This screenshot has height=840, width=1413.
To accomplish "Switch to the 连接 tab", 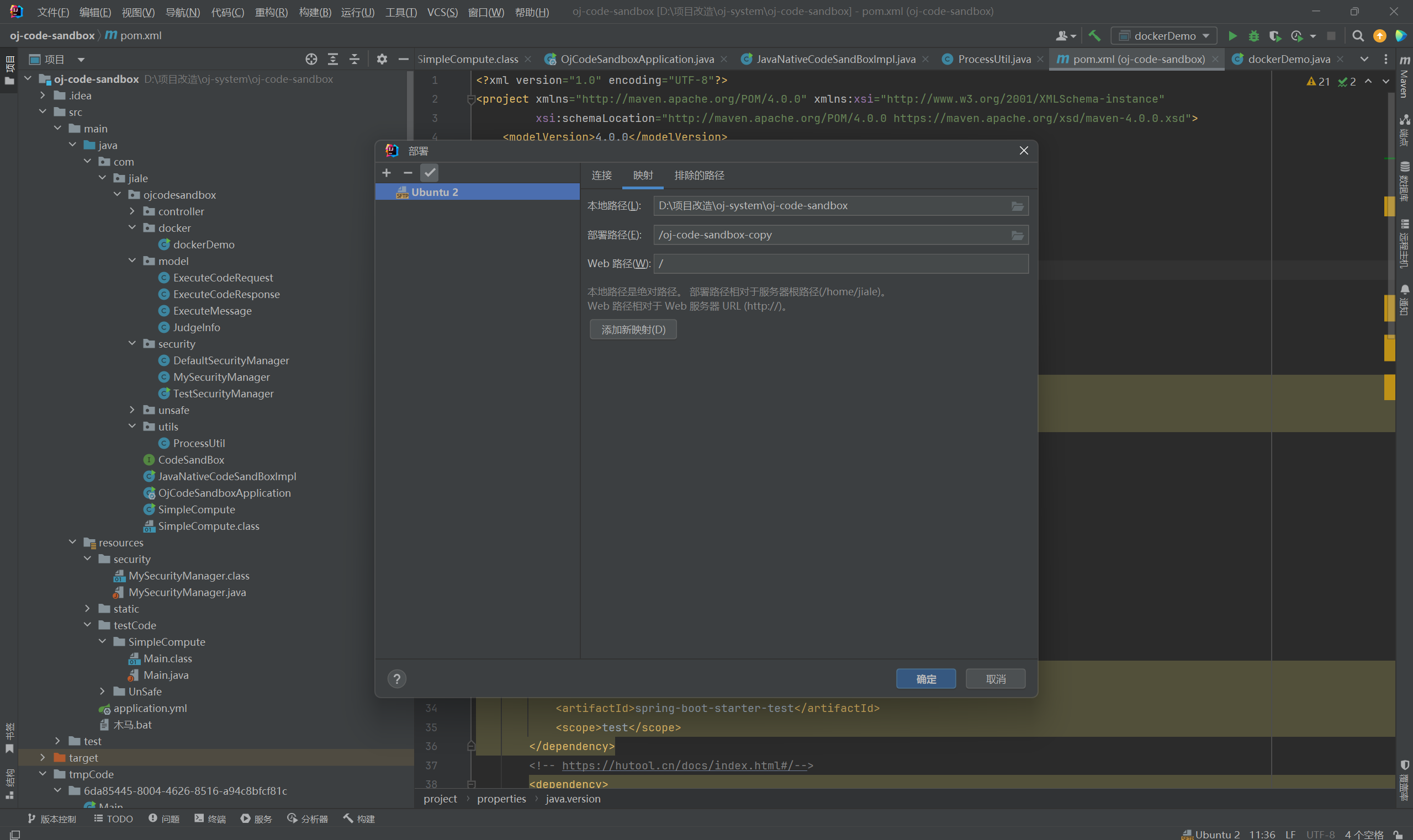I will 601,176.
